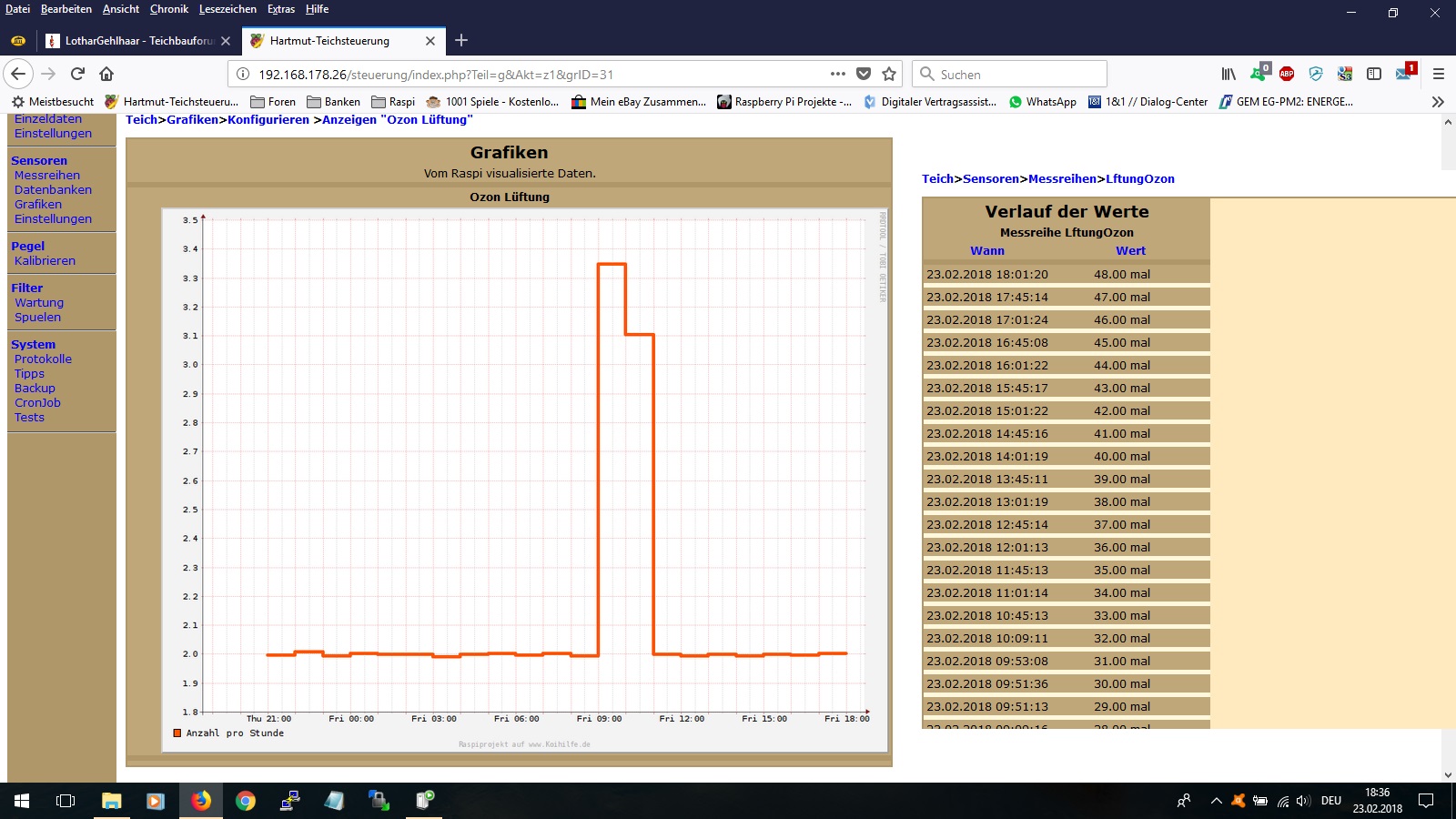Expand the hidden system tray icons
The image size is (1456, 819).
[1216, 801]
